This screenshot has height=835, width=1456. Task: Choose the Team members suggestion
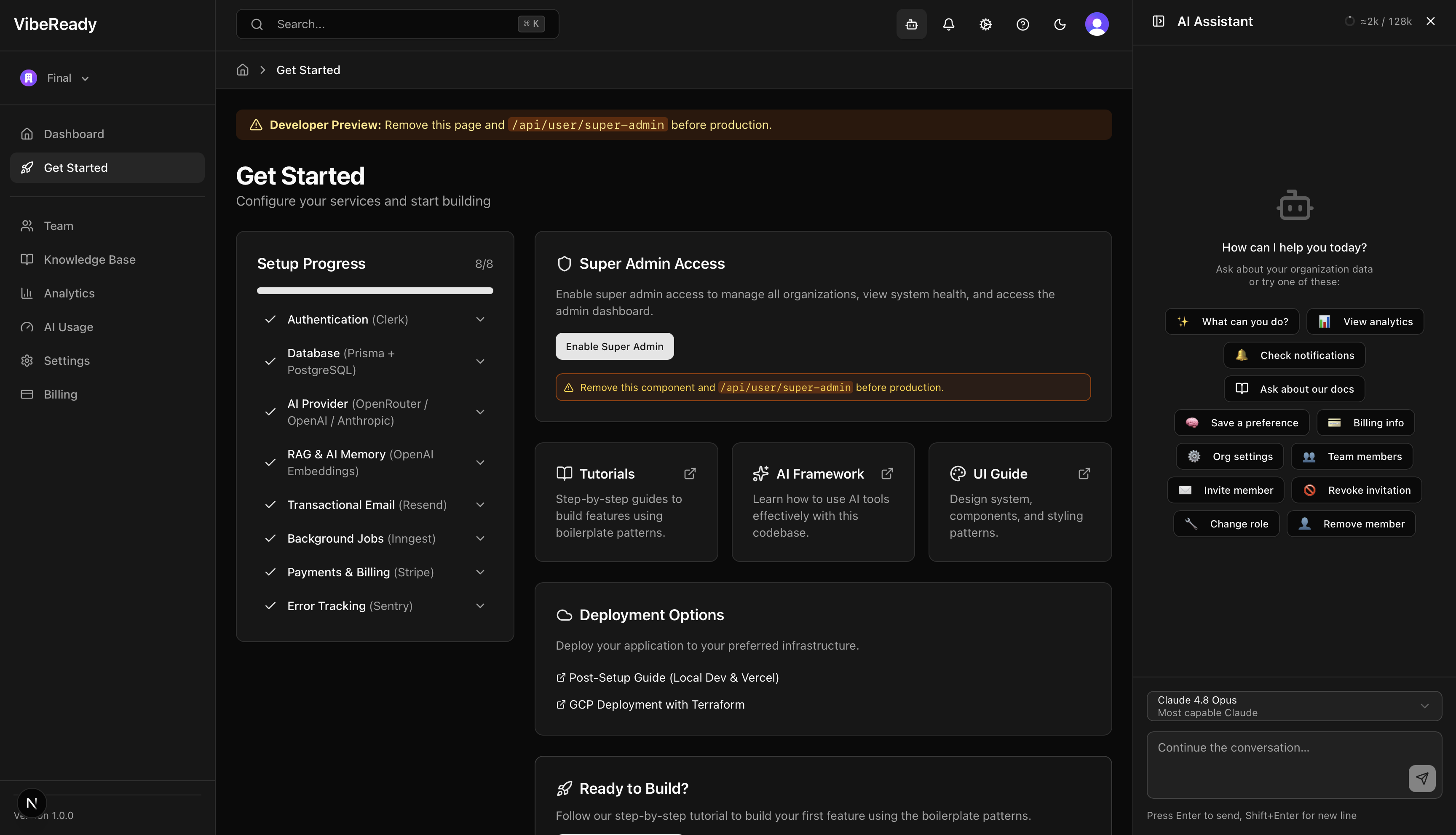tap(1352, 457)
